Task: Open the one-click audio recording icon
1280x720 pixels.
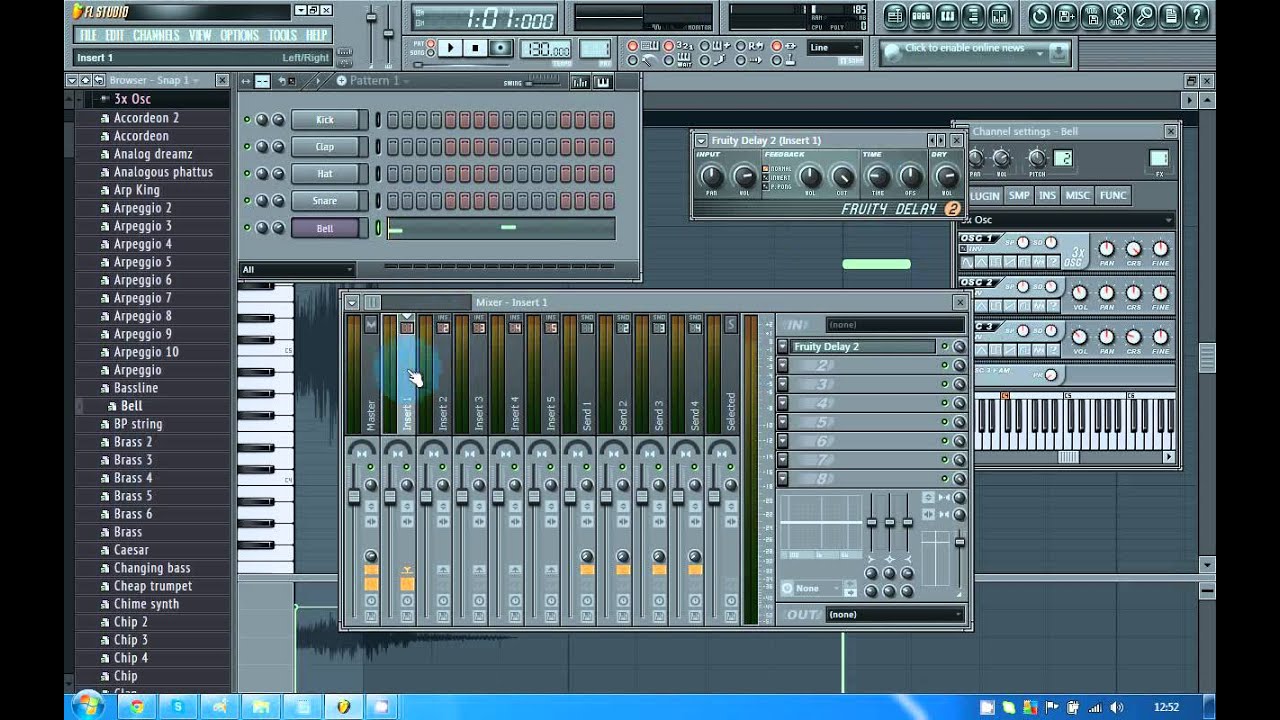Action: click(x=1144, y=16)
